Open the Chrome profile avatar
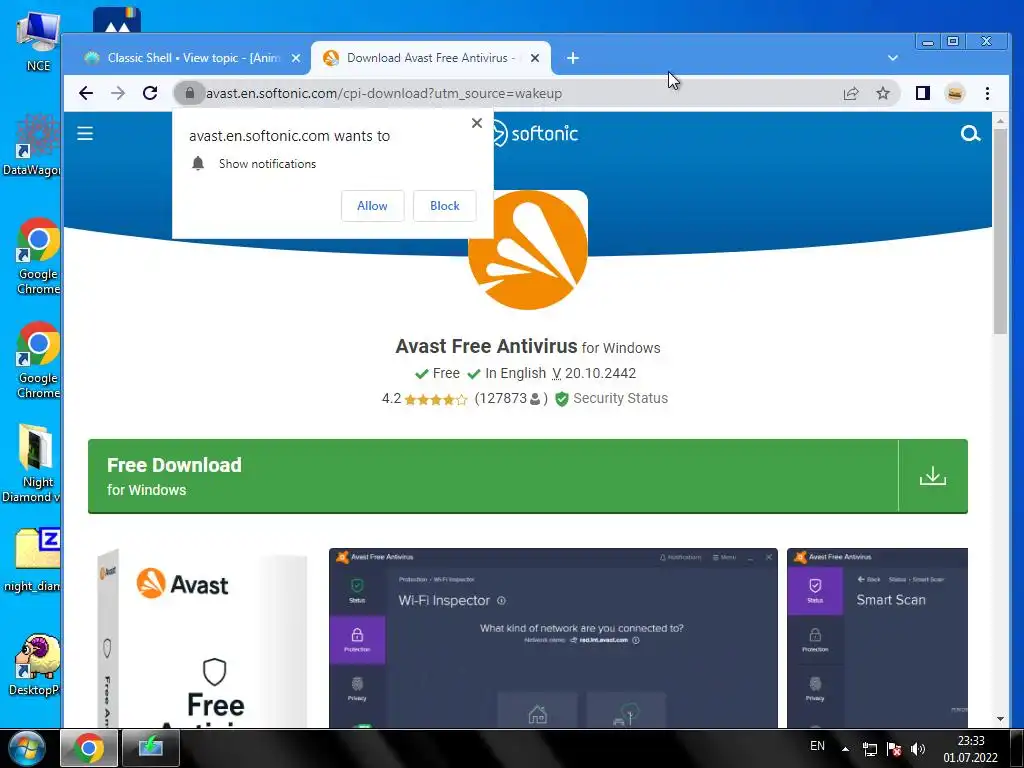 coord(955,93)
